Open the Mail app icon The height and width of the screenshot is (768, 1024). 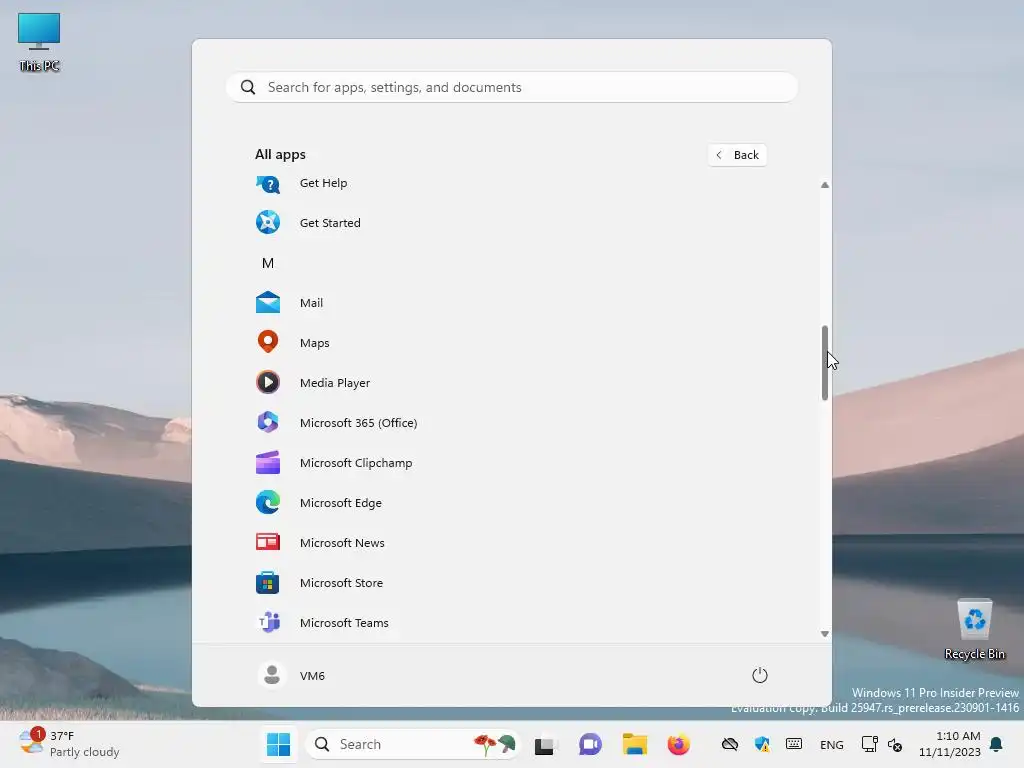[x=268, y=302]
